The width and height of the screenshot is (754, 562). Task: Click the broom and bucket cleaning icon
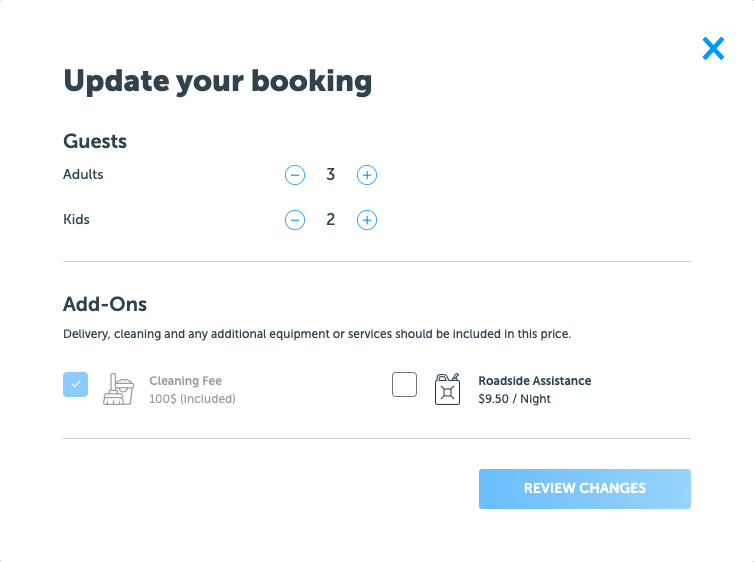(x=118, y=389)
